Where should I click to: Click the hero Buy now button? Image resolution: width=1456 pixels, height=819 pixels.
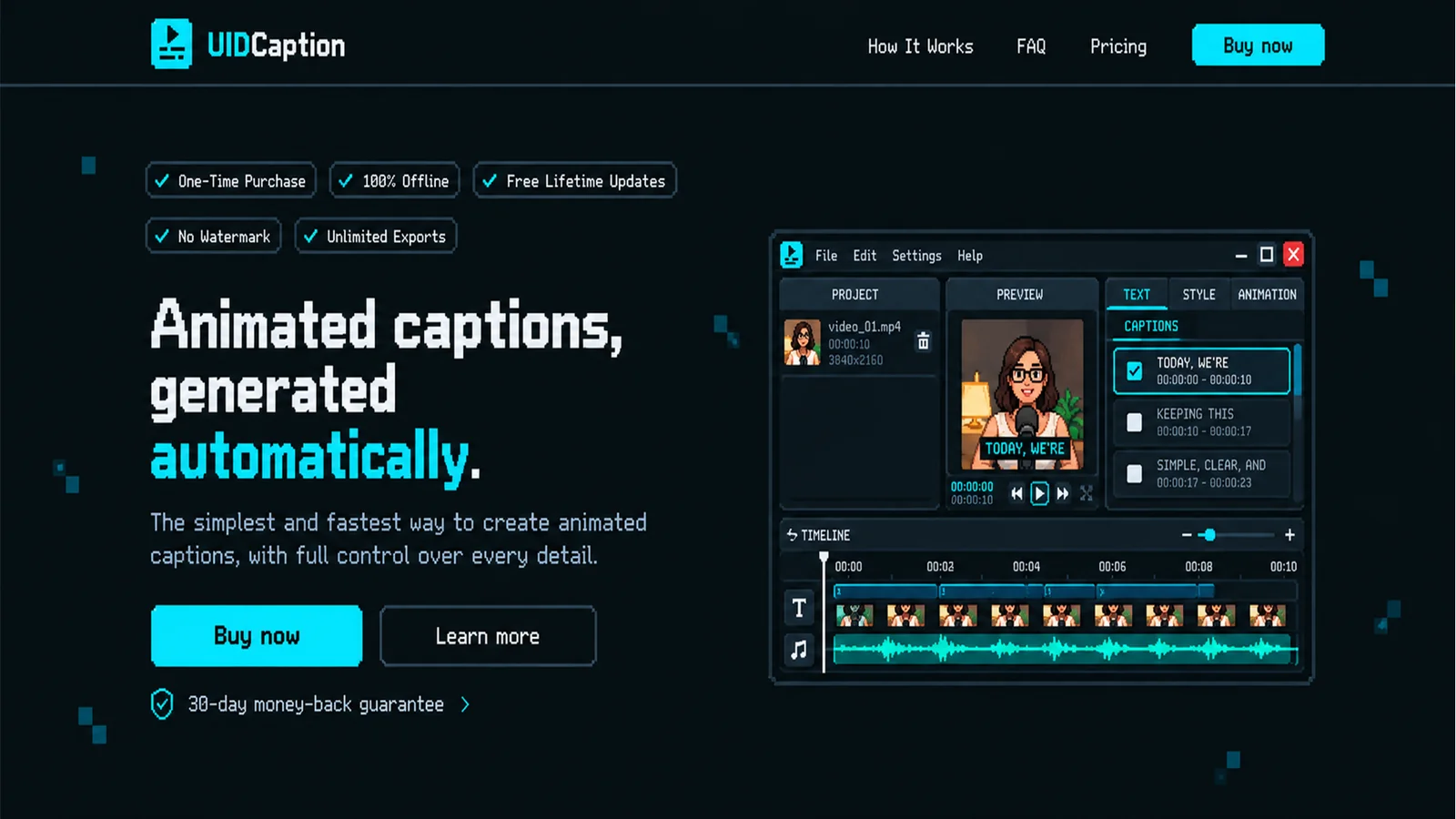pos(257,635)
